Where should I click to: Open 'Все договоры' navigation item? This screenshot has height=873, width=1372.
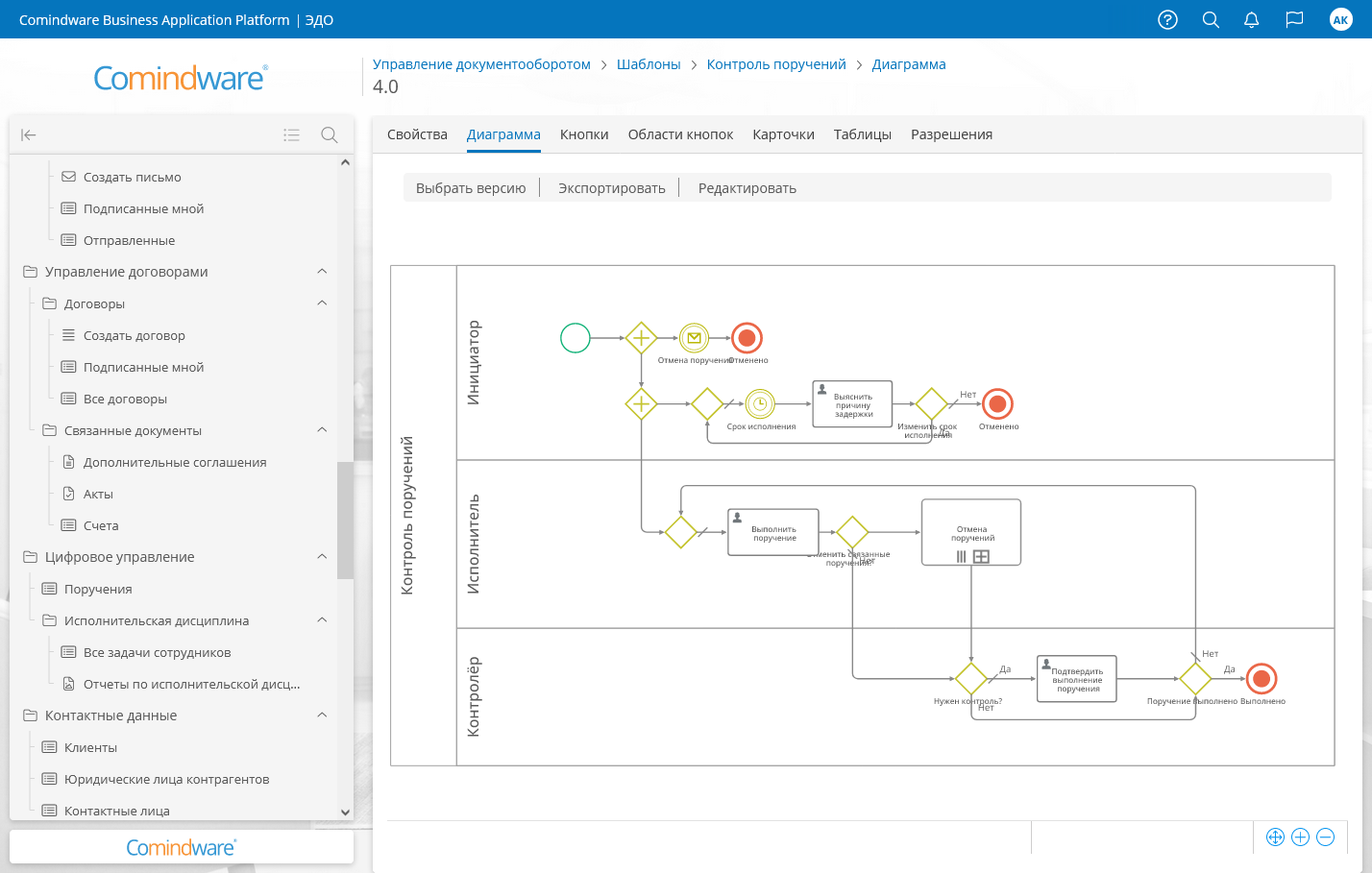click(125, 399)
